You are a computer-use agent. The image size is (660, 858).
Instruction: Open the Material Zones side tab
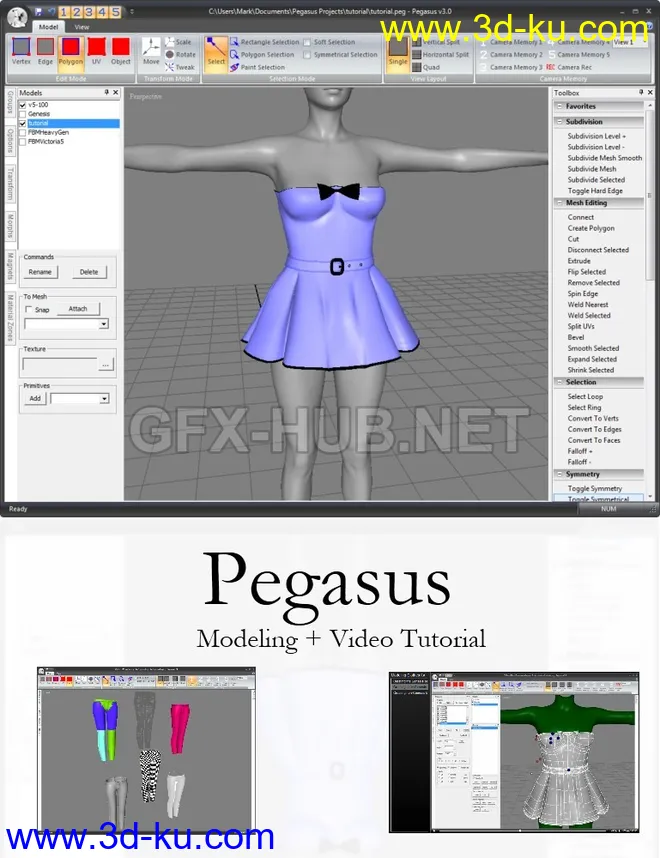tap(10, 318)
